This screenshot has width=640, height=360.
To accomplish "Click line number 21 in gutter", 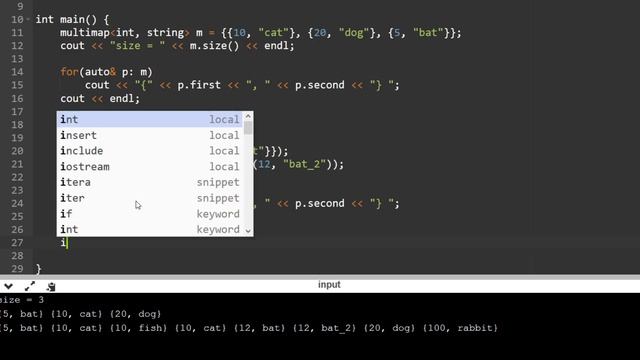I will pyautogui.click(x=17, y=164).
